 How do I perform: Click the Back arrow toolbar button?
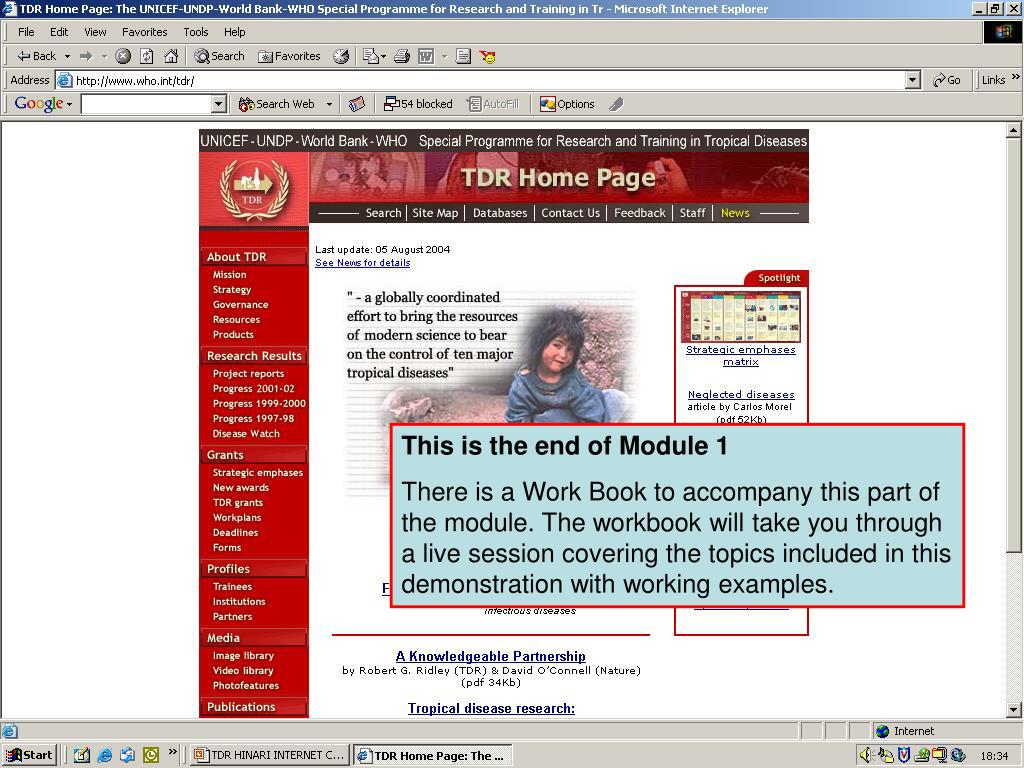[x=36, y=57]
